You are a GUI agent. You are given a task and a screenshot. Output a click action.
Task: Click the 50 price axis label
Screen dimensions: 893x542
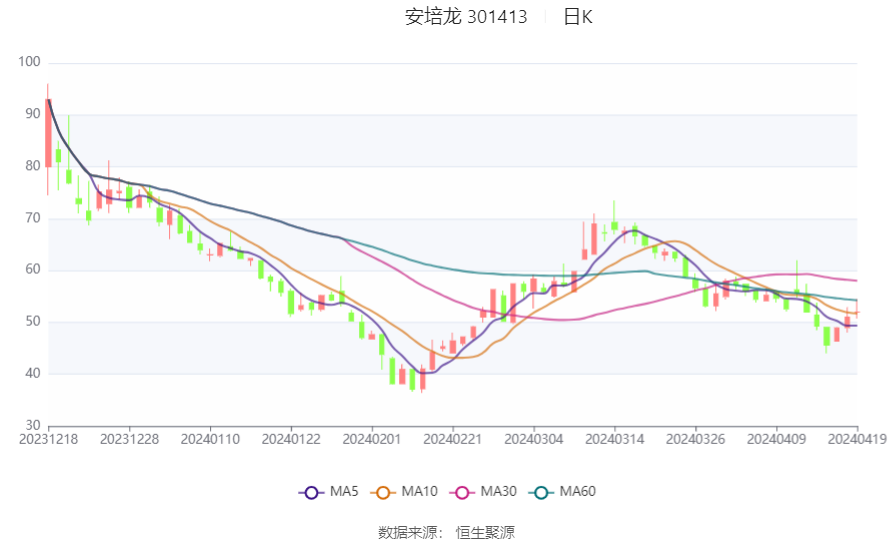(32, 321)
